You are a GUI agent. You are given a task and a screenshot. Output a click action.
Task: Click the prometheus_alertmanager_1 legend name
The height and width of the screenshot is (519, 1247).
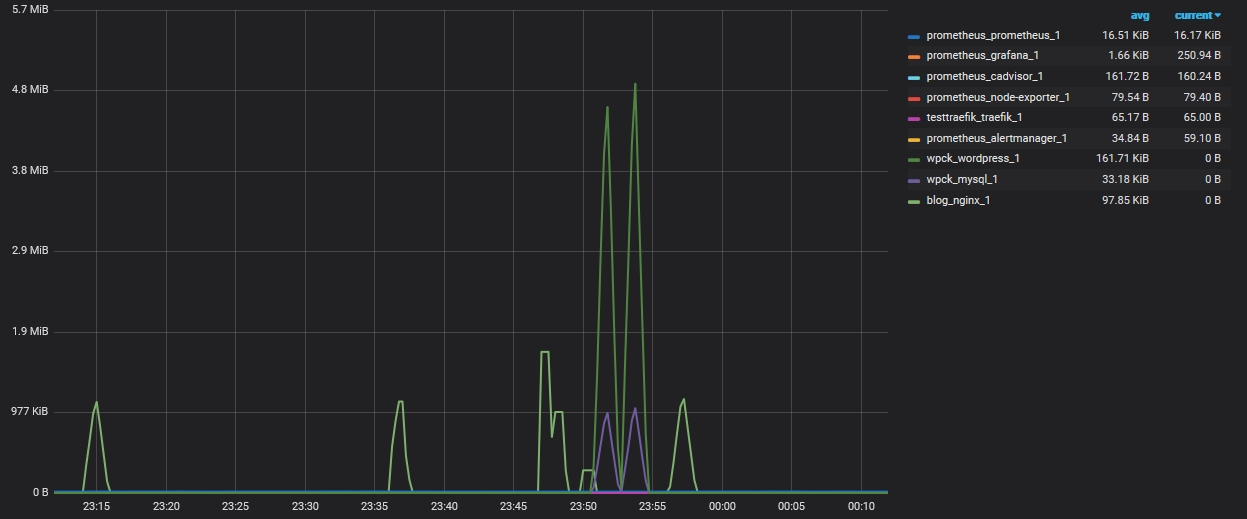[996, 139]
